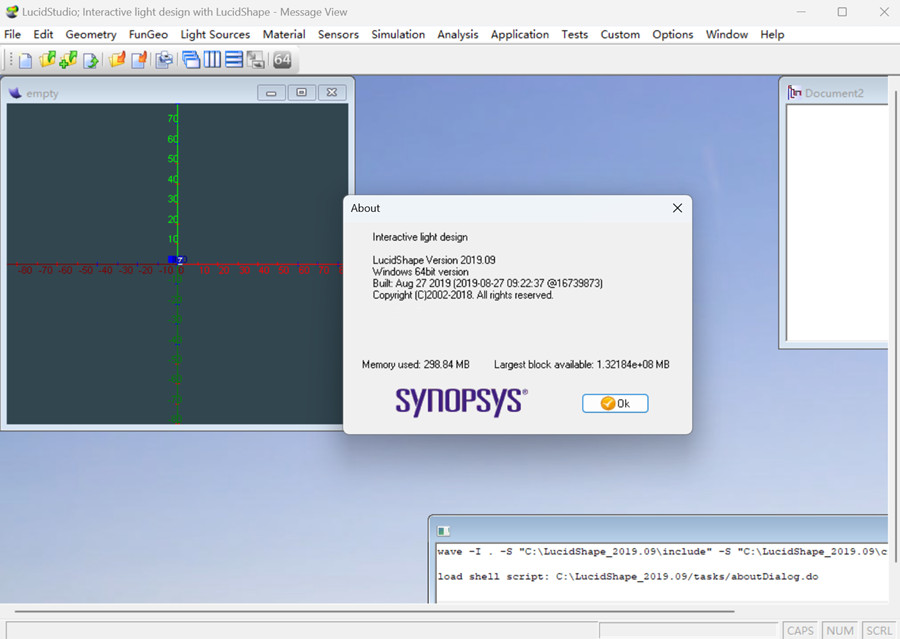
Task: Close the About dialog with X
Action: point(677,208)
